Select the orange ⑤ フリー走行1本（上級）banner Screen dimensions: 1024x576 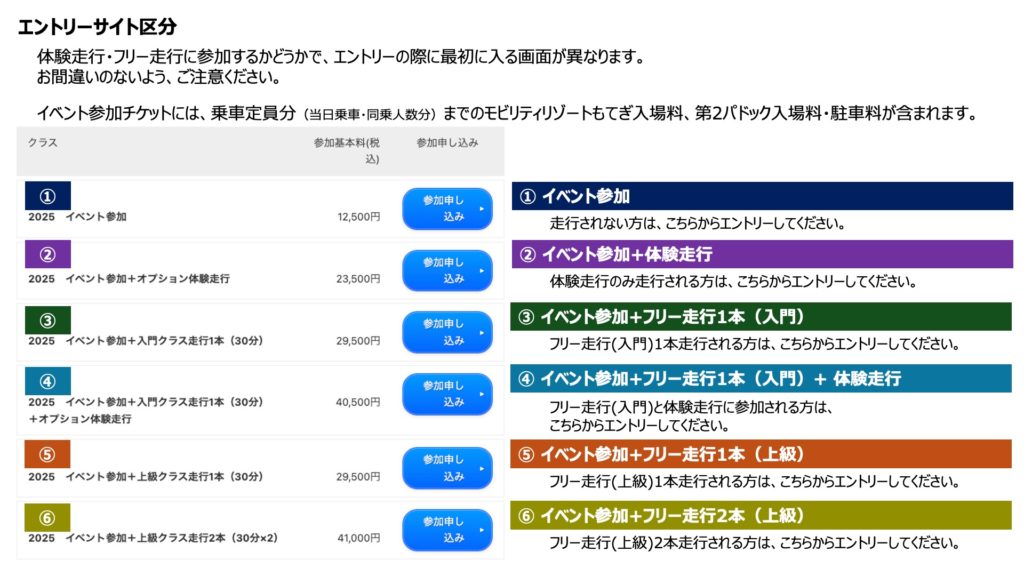[761, 454]
